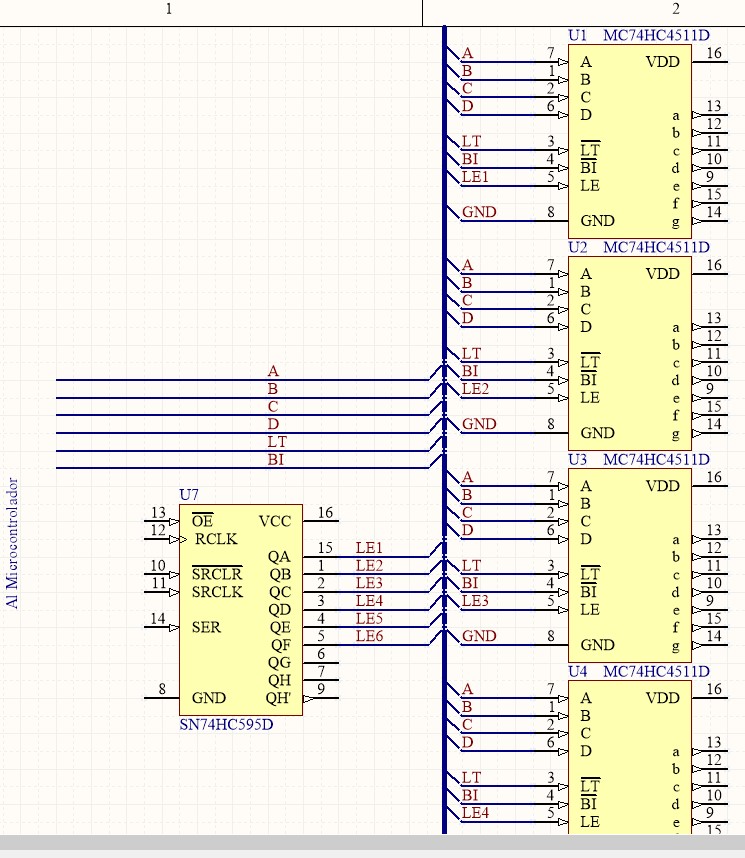Click the U3 designator label
Image resolution: width=745 pixels, height=858 pixels.
coord(577,459)
